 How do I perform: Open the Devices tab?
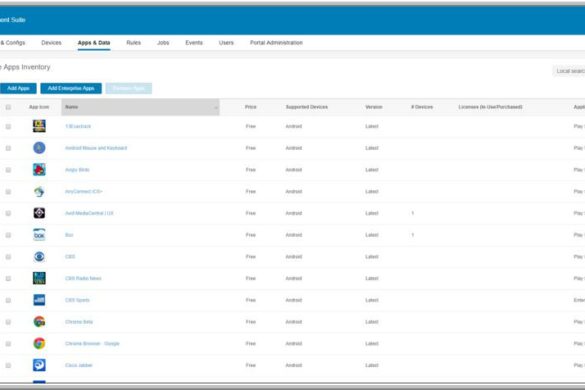[51, 43]
